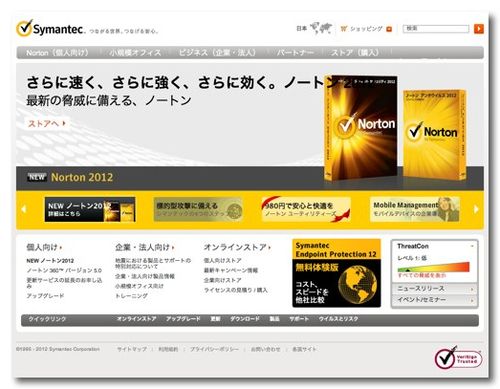Click 企業・法人向け製品情報 link

145,276
